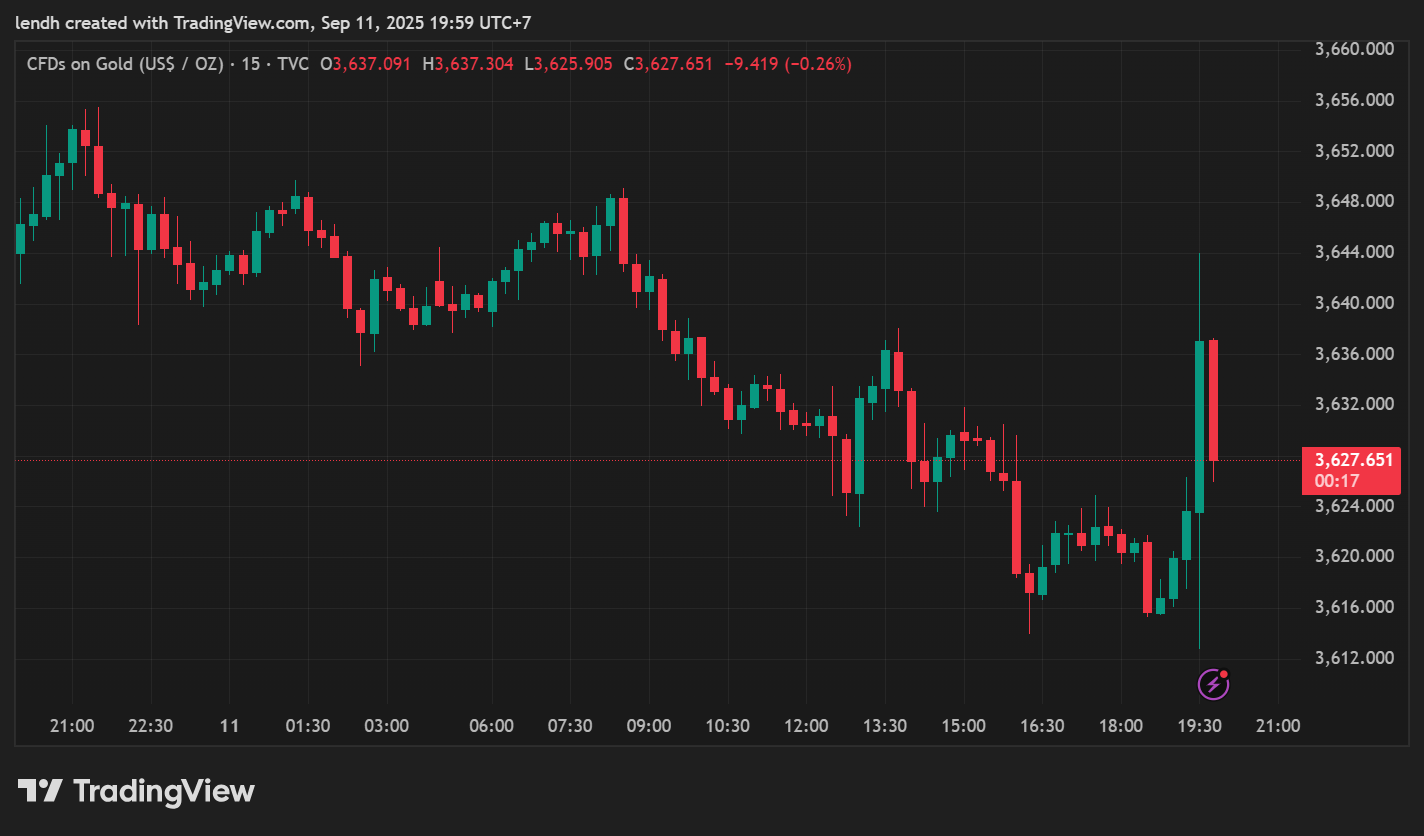The width and height of the screenshot is (1424, 836).
Task: Click the open value O3,637.091
Action: (365, 64)
